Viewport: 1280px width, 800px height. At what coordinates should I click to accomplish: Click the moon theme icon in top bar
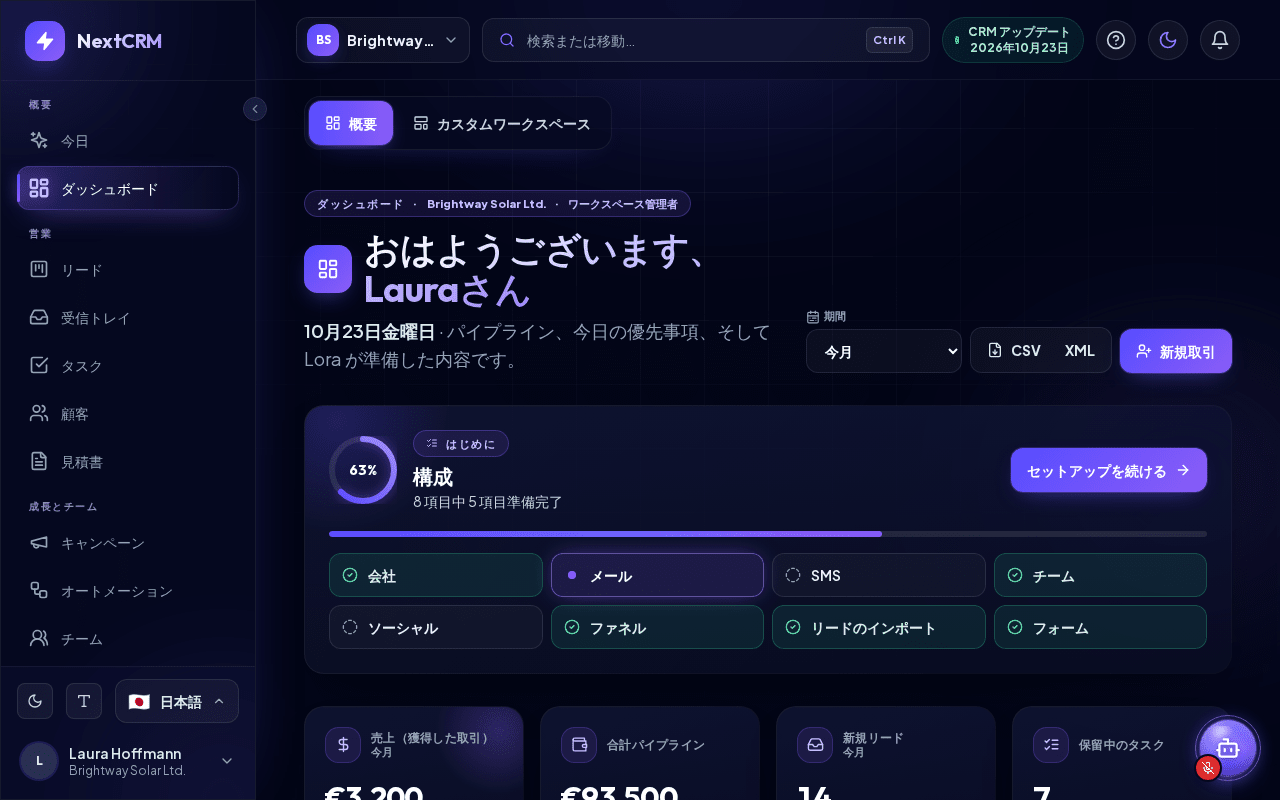(1168, 40)
